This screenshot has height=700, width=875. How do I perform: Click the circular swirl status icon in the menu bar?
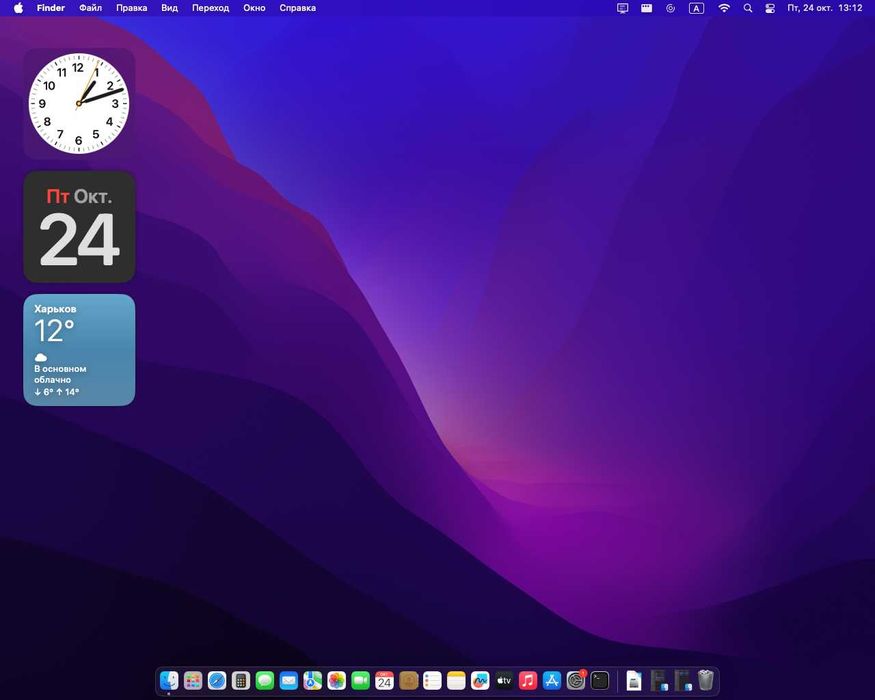[x=671, y=8]
